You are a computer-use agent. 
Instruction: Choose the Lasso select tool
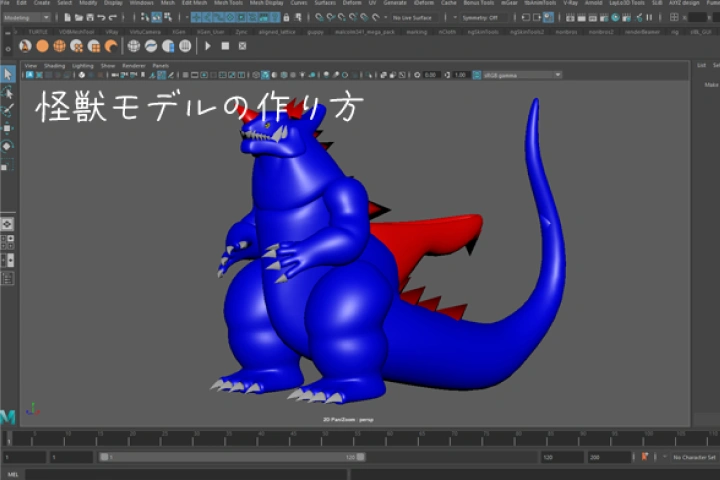[x=8, y=92]
